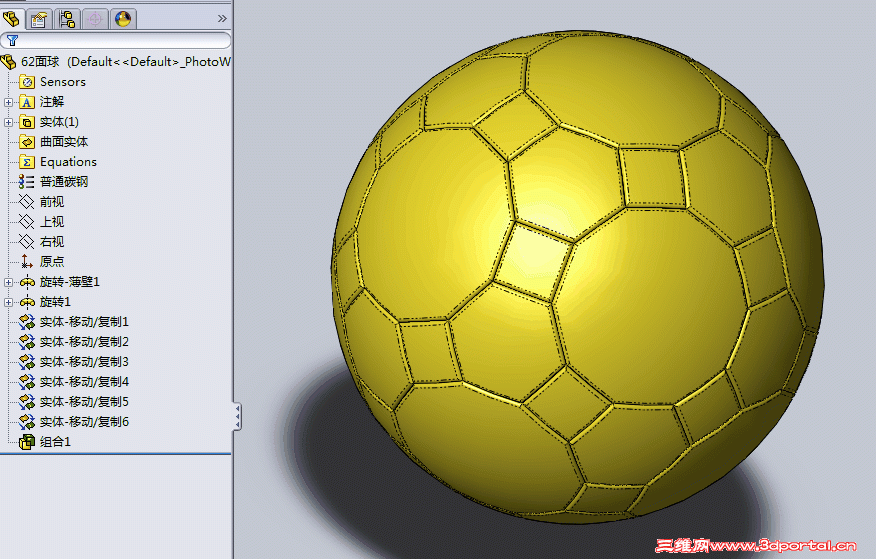
Task: Click the 旋转1 revolve icon
Action: pos(27,302)
